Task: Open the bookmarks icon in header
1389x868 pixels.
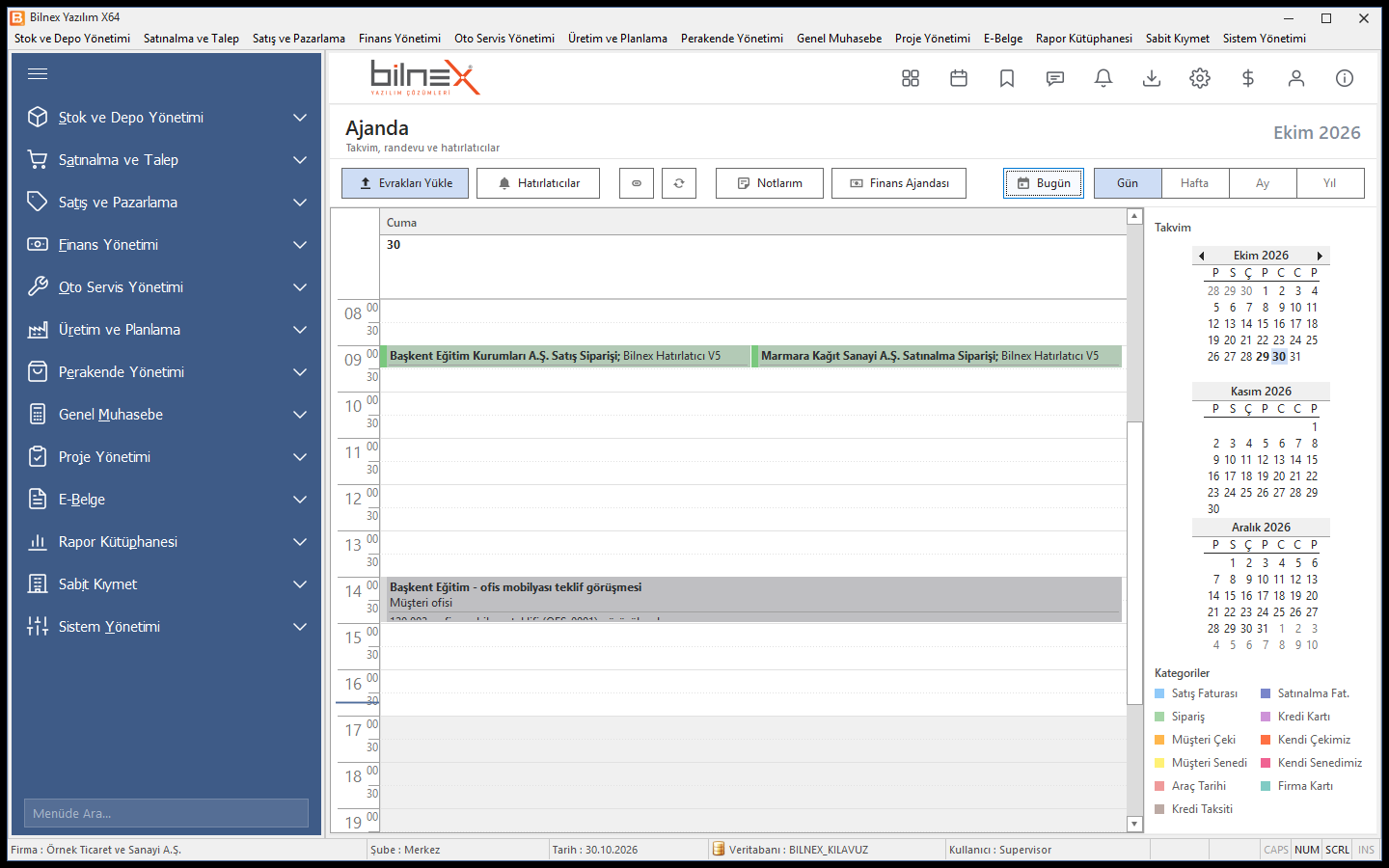Action: click(1007, 78)
